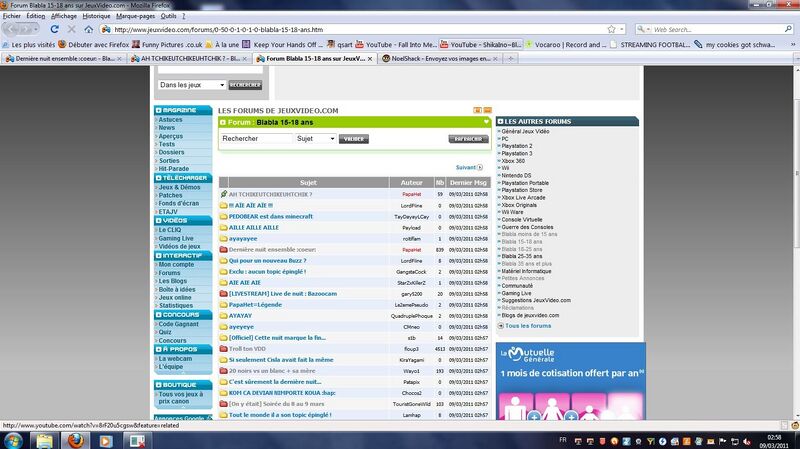The width and height of the screenshot is (800, 449).
Task: Open the Sujet search type dropdown
Action: 315,139
